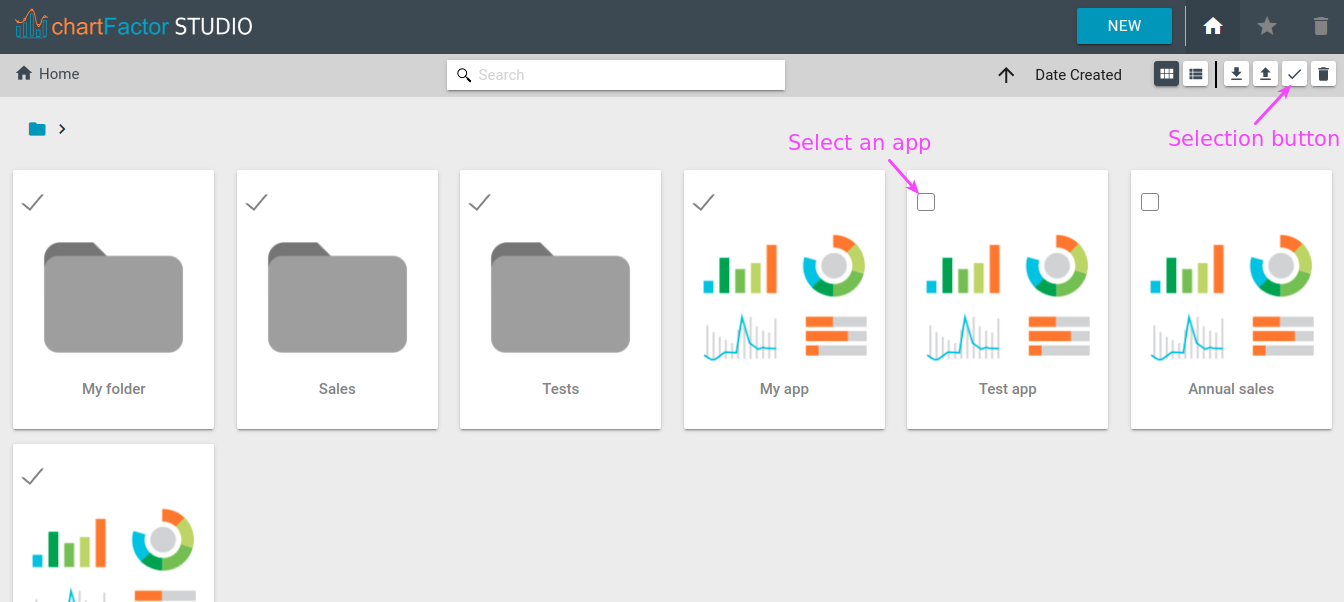This screenshot has height=602, width=1344.
Task: Expand the folder breadcrumb chevron
Action: [x=62, y=129]
